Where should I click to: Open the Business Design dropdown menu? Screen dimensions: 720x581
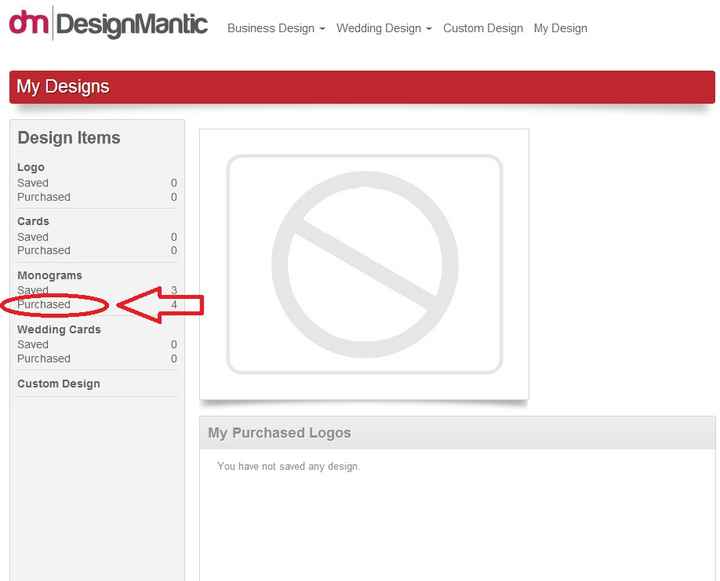click(276, 28)
